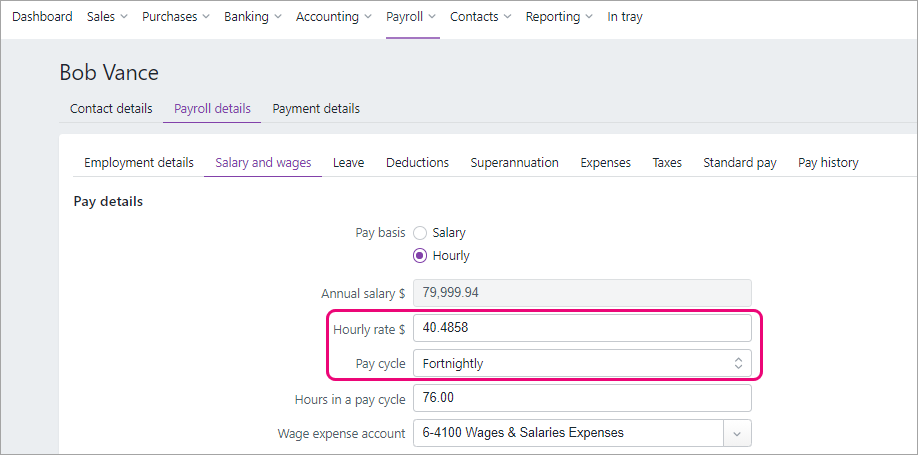Click the Hourly rate input field
918x455 pixels.
(581, 328)
